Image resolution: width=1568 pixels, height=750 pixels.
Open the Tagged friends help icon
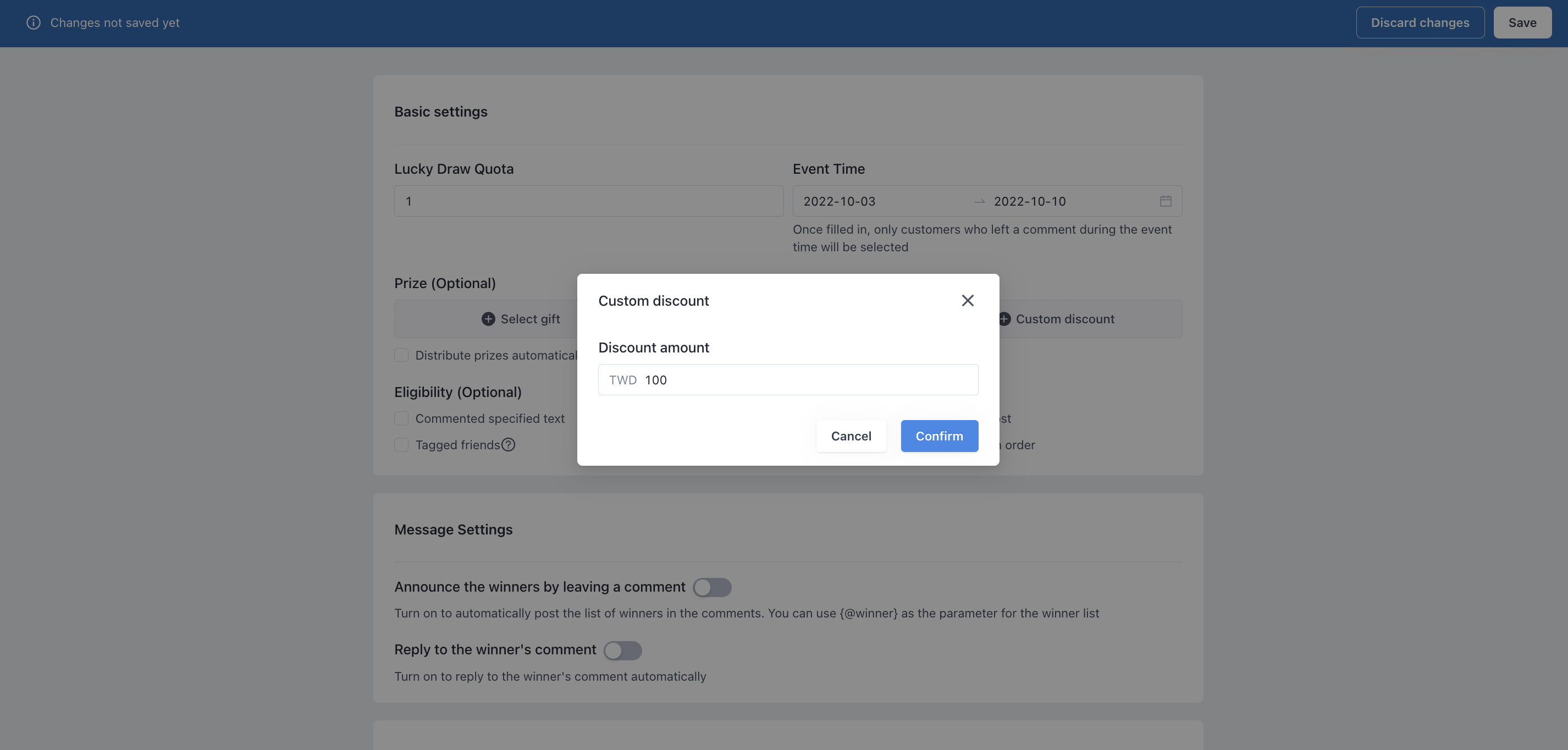[508, 445]
